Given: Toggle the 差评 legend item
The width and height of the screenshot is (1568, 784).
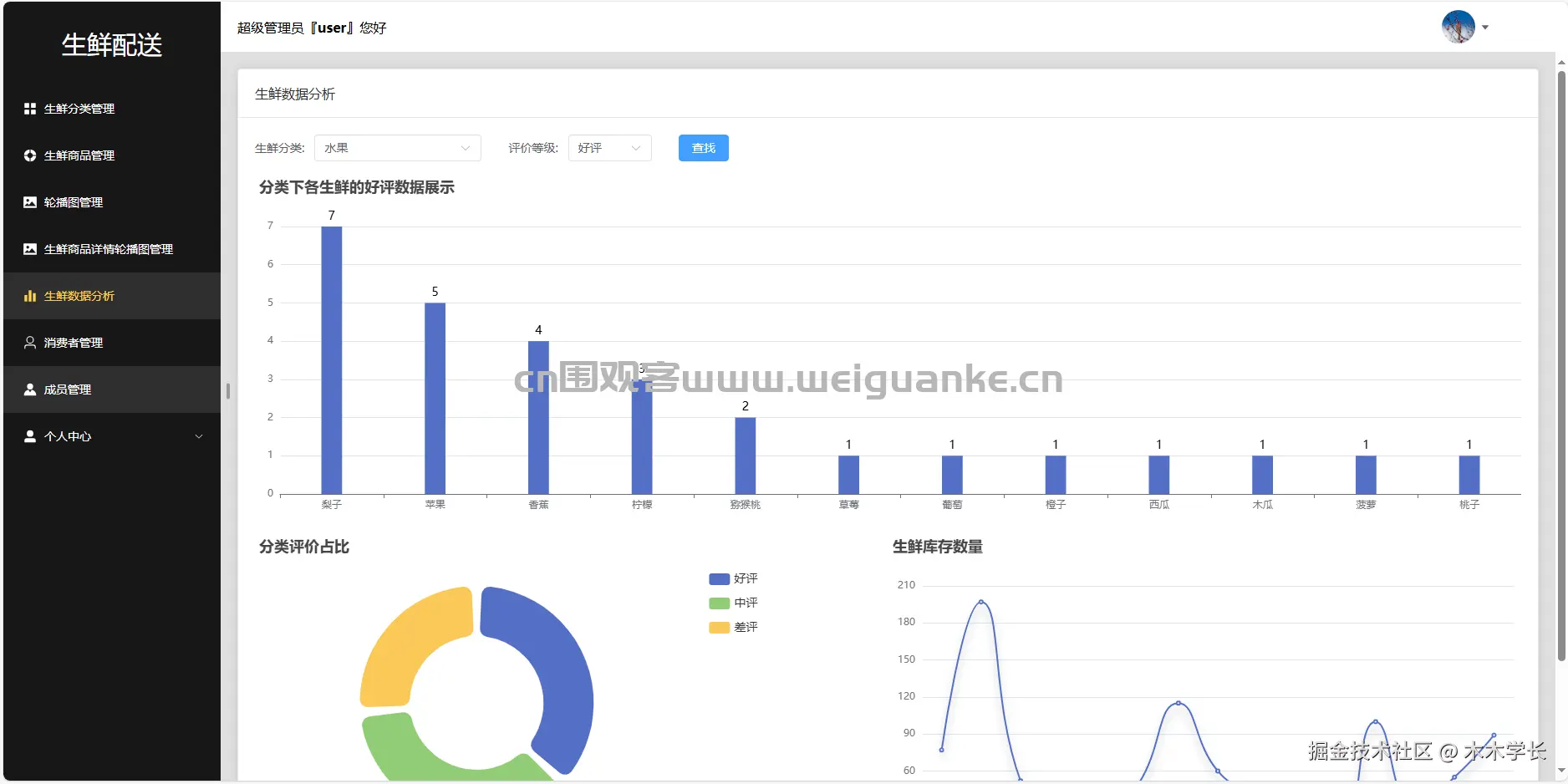Looking at the screenshot, I should click(733, 627).
